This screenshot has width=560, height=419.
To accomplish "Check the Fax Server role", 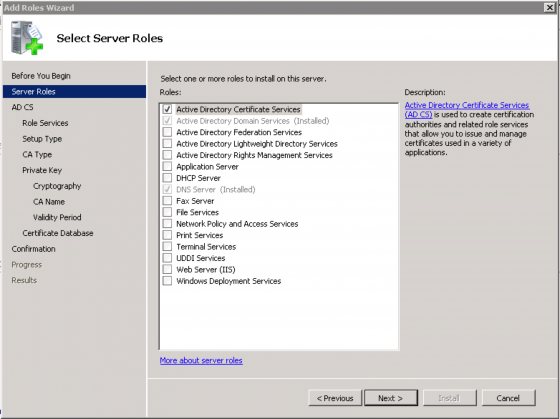I will (167, 201).
